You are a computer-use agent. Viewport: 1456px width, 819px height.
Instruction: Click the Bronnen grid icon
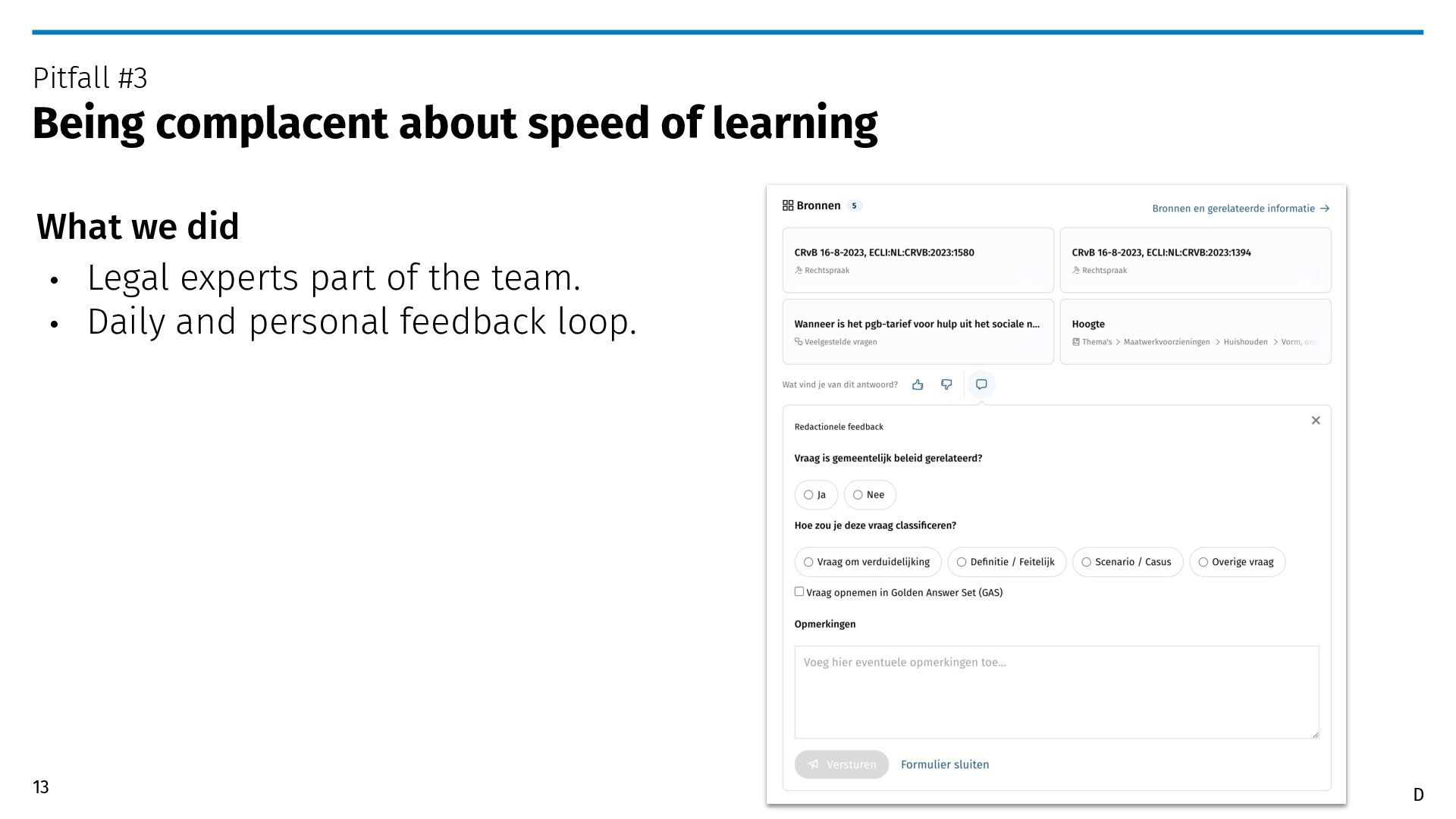click(x=788, y=206)
